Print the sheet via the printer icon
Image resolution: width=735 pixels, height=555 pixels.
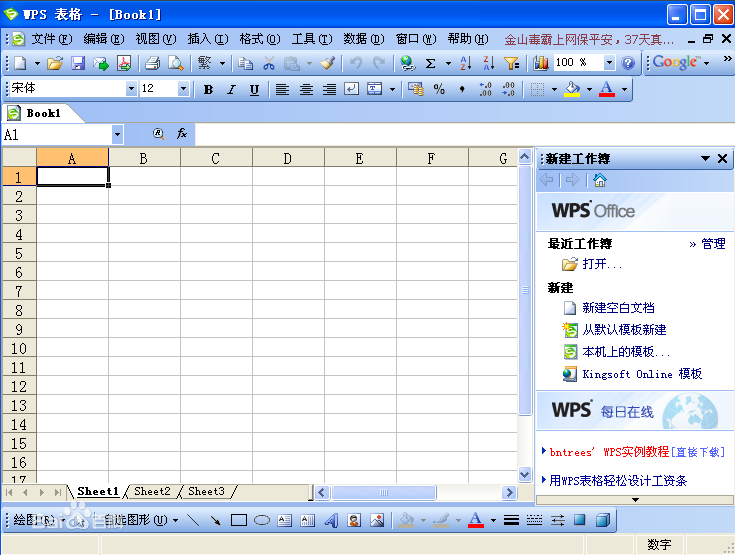152,63
